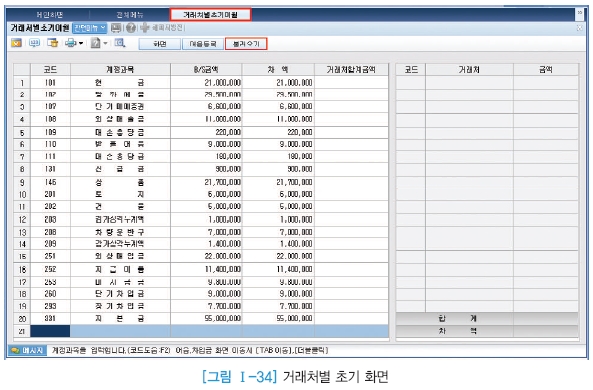Select code 111 대손충당금 row
The width and height of the screenshot is (593, 390).
(201, 157)
